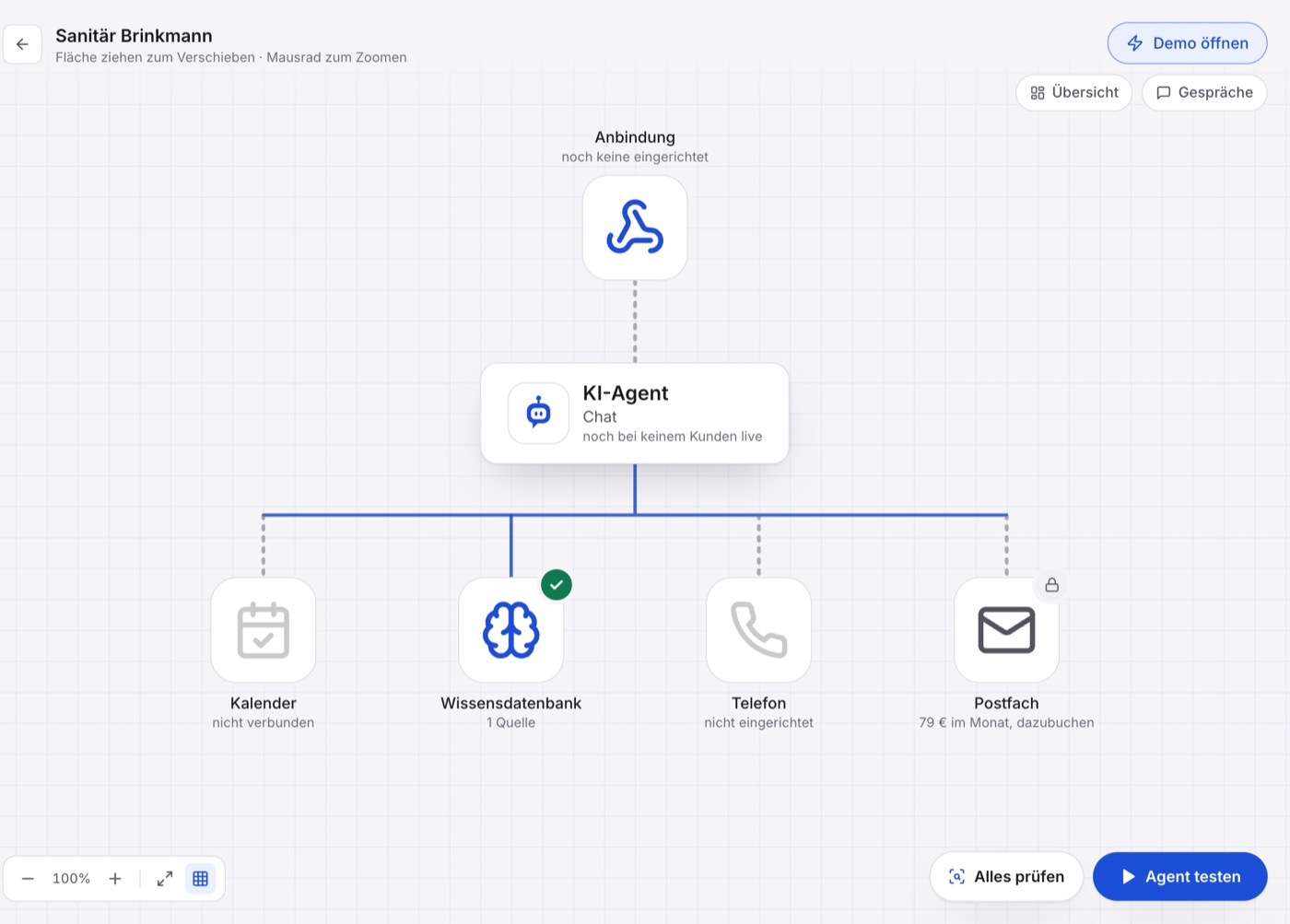Switch to the Übersicht view
Viewport: 1290px width, 924px height.
[x=1074, y=92]
